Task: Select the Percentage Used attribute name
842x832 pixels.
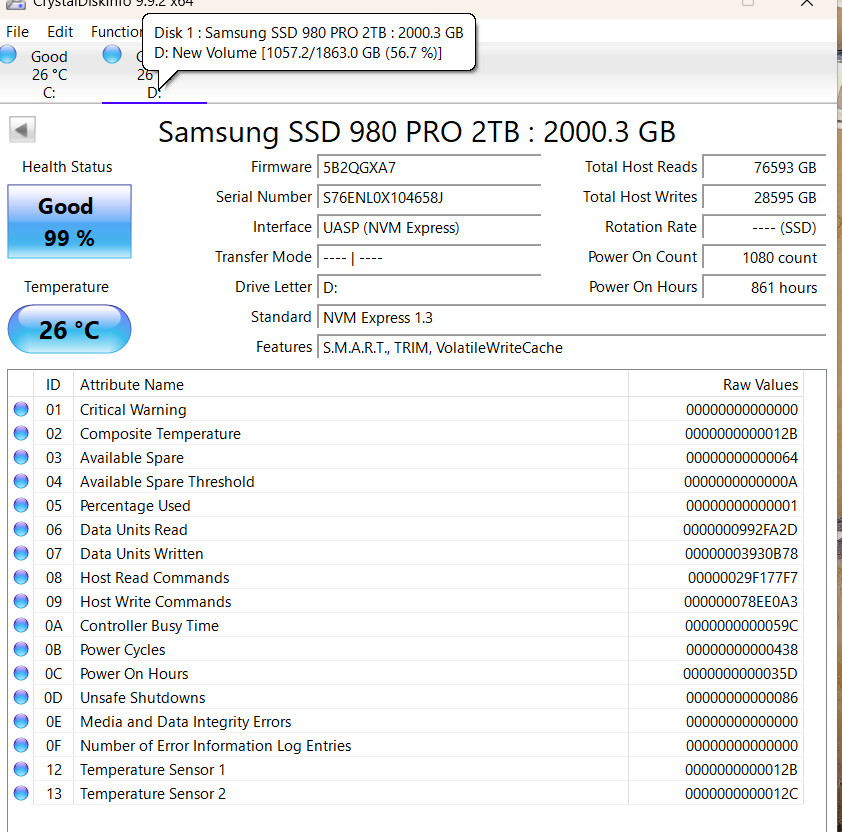Action: tap(135, 506)
